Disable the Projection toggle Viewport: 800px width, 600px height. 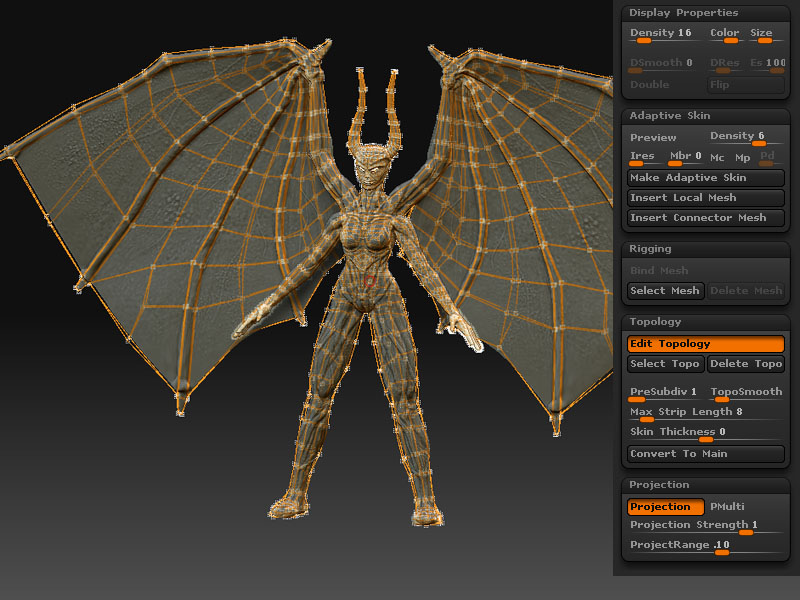pyautogui.click(x=665, y=507)
